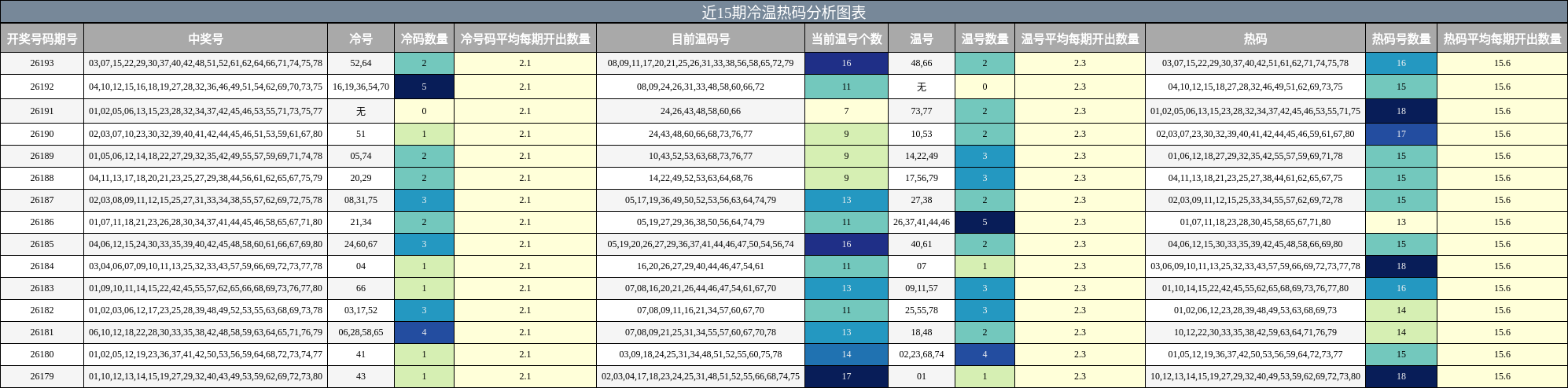This screenshot has width=1568, height=388.
Task: Click period number 26191
Action: (x=42, y=111)
